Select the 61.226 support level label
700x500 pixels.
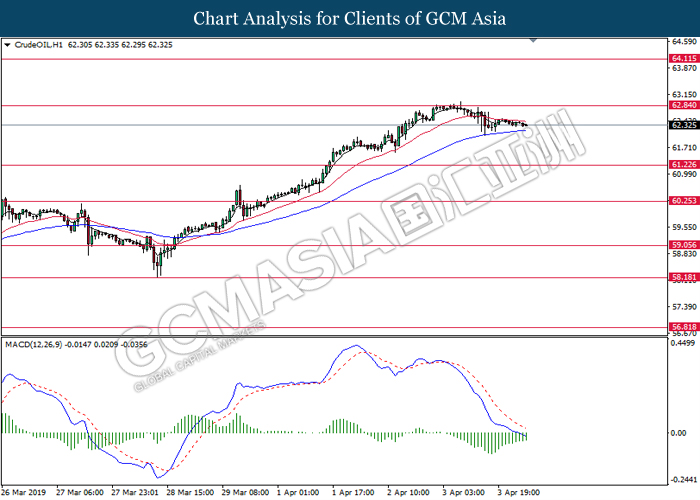(x=683, y=165)
